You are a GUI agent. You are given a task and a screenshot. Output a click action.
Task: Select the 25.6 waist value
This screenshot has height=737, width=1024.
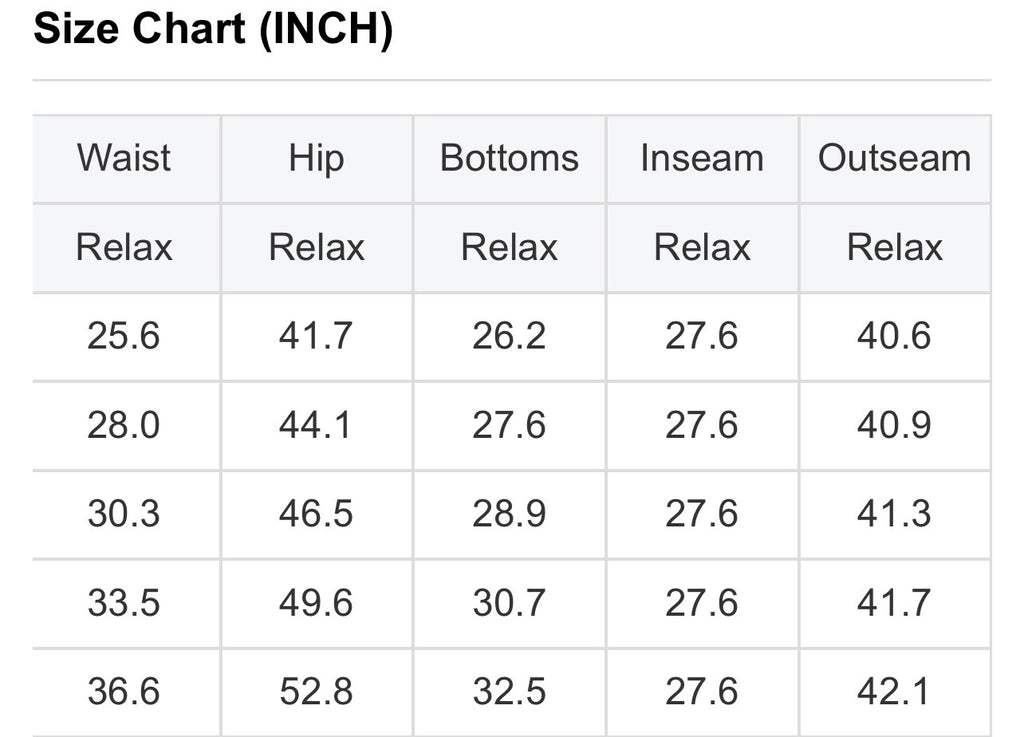point(124,336)
